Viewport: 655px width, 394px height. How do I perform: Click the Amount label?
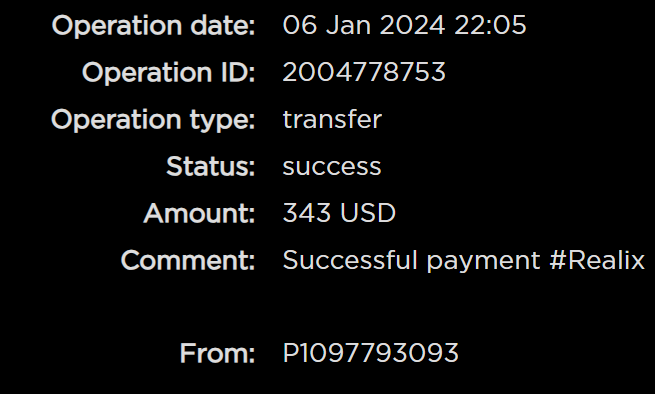tap(199, 214)
